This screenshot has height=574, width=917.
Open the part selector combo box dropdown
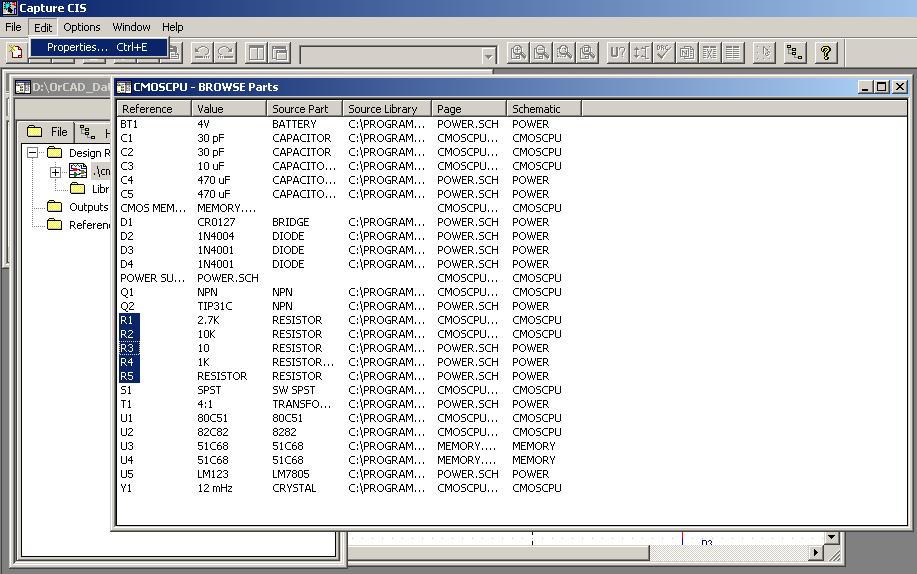click(x=488, y=56)
